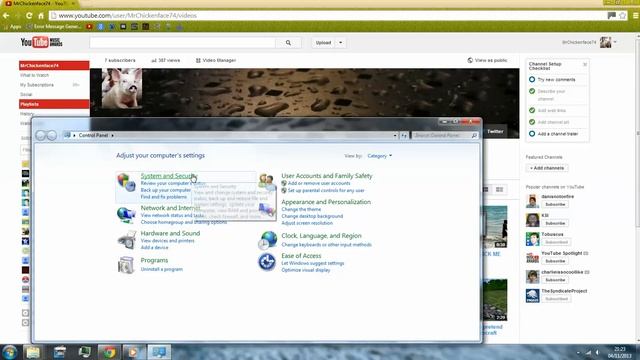Image resolution: width=640 pixels, height=360 pixels.
Task: Open Clock, Language, and Region
Action: tap(321, 236)
